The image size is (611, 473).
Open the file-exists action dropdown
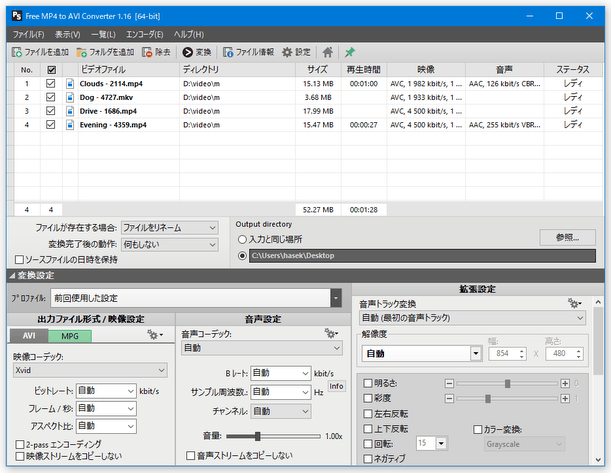click(170, 228)
